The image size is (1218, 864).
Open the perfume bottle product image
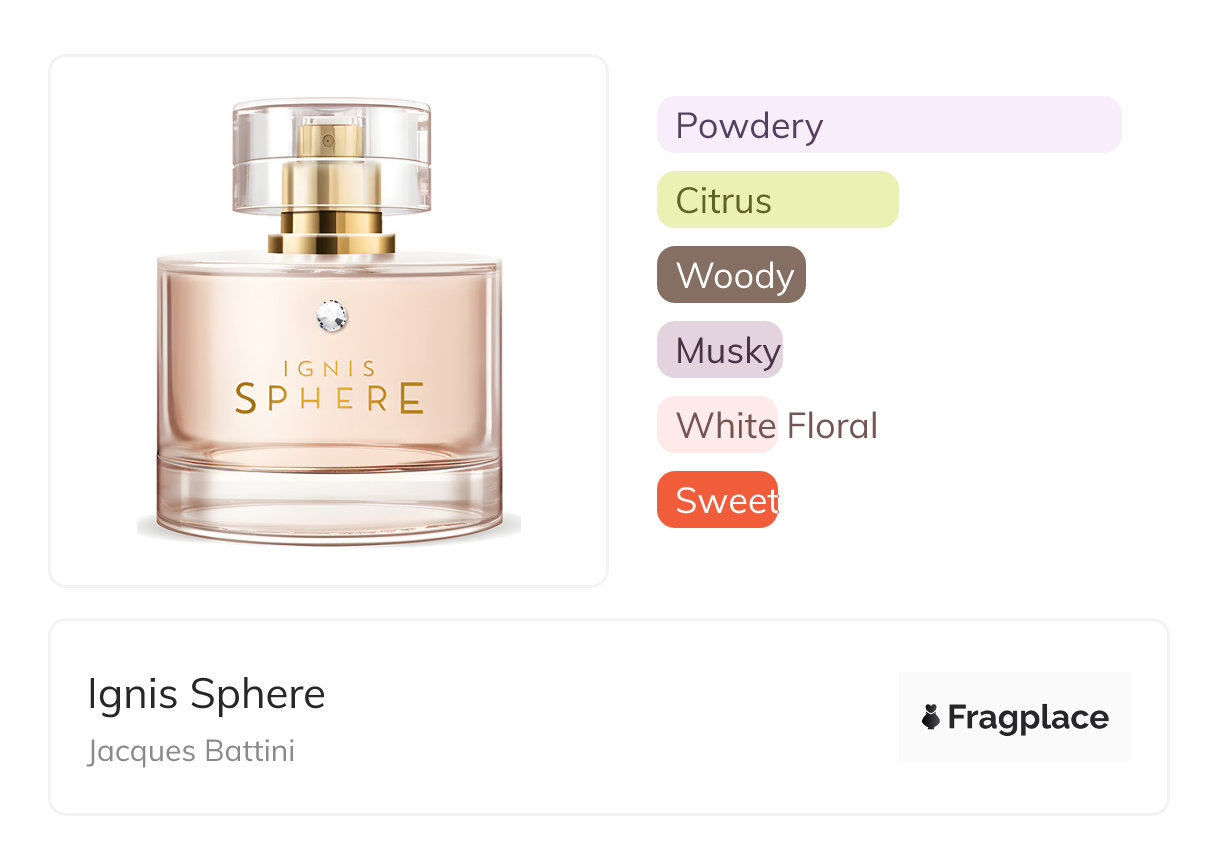[329, 321]
